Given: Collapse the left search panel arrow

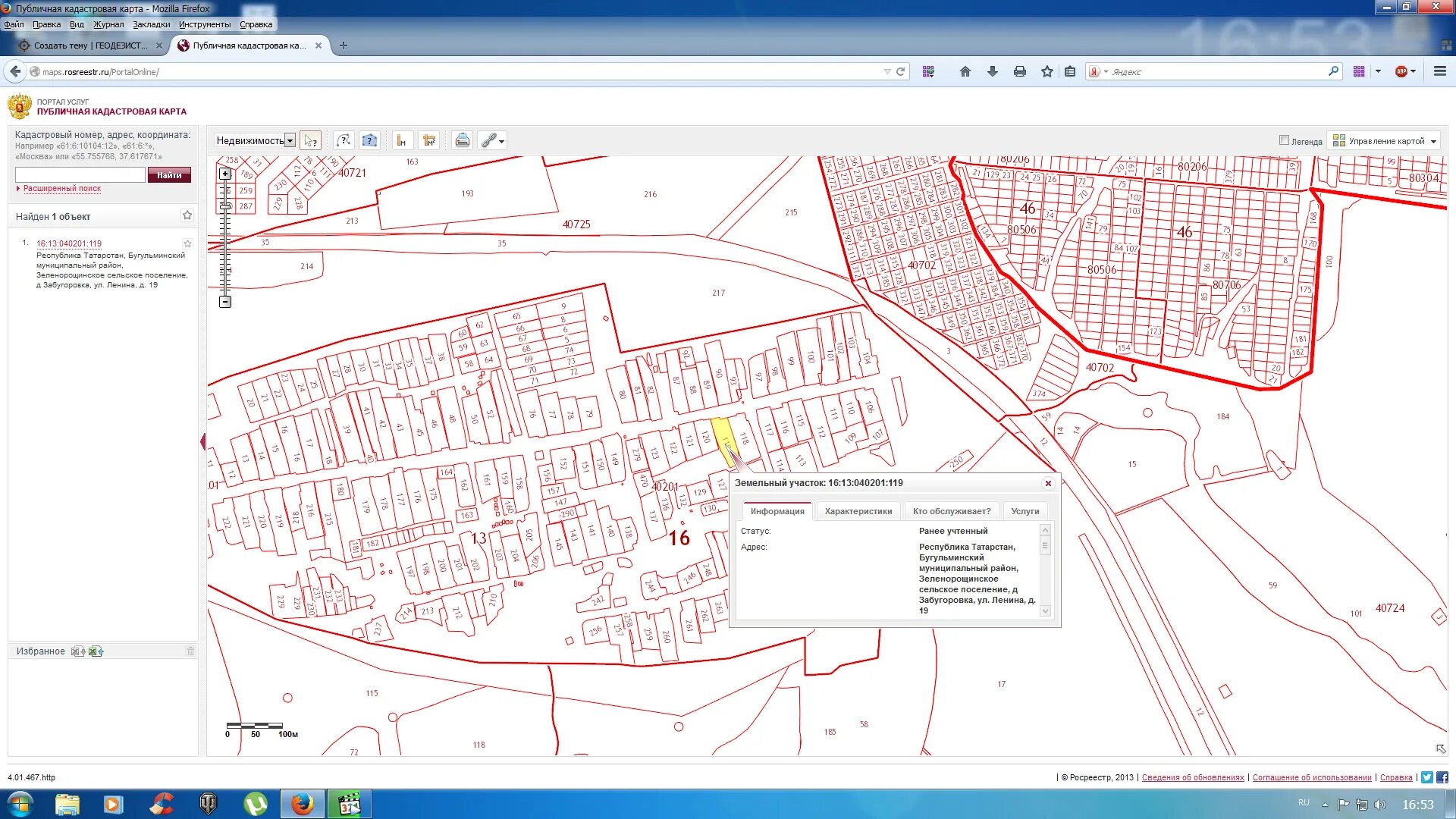Looking at the screenshot, I should pyautogui.click(x=202, y=441).
